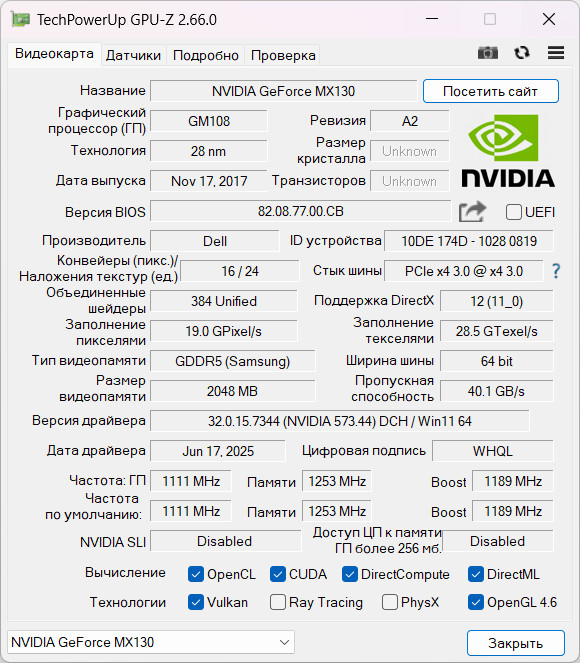
Task: Toggle the Vulkan checkbox
Action: [x=195, y=602]
